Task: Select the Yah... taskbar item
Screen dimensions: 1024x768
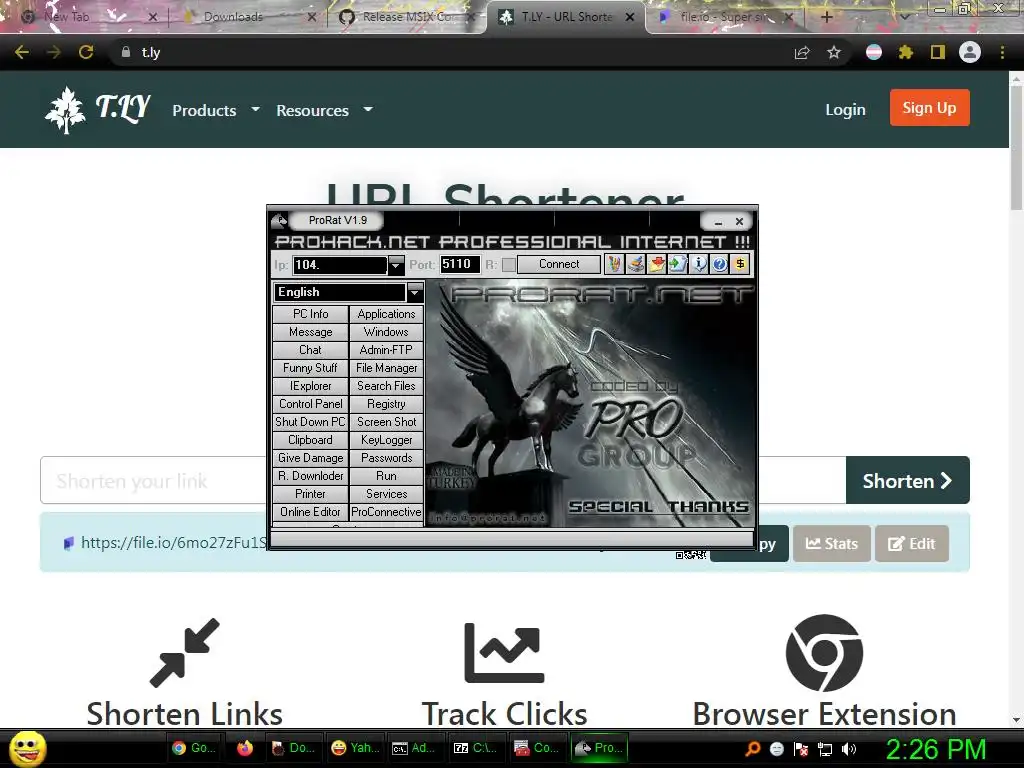Action: tap(355, 748)
